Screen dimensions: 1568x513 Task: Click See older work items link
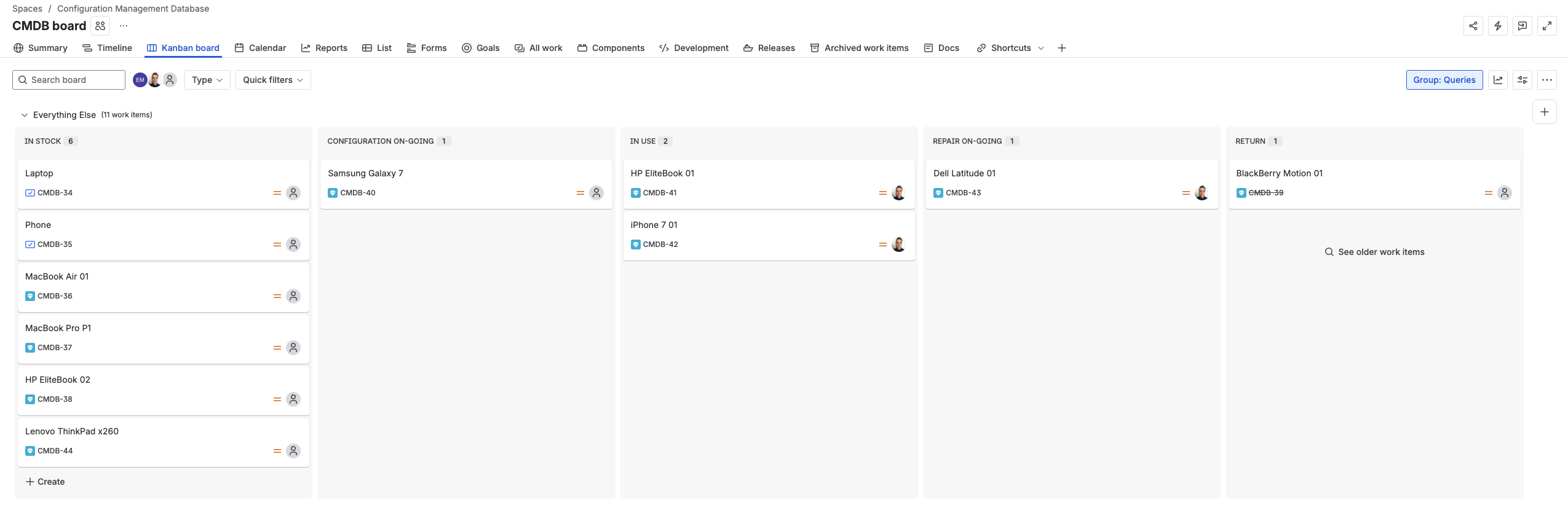(1374, 252)
